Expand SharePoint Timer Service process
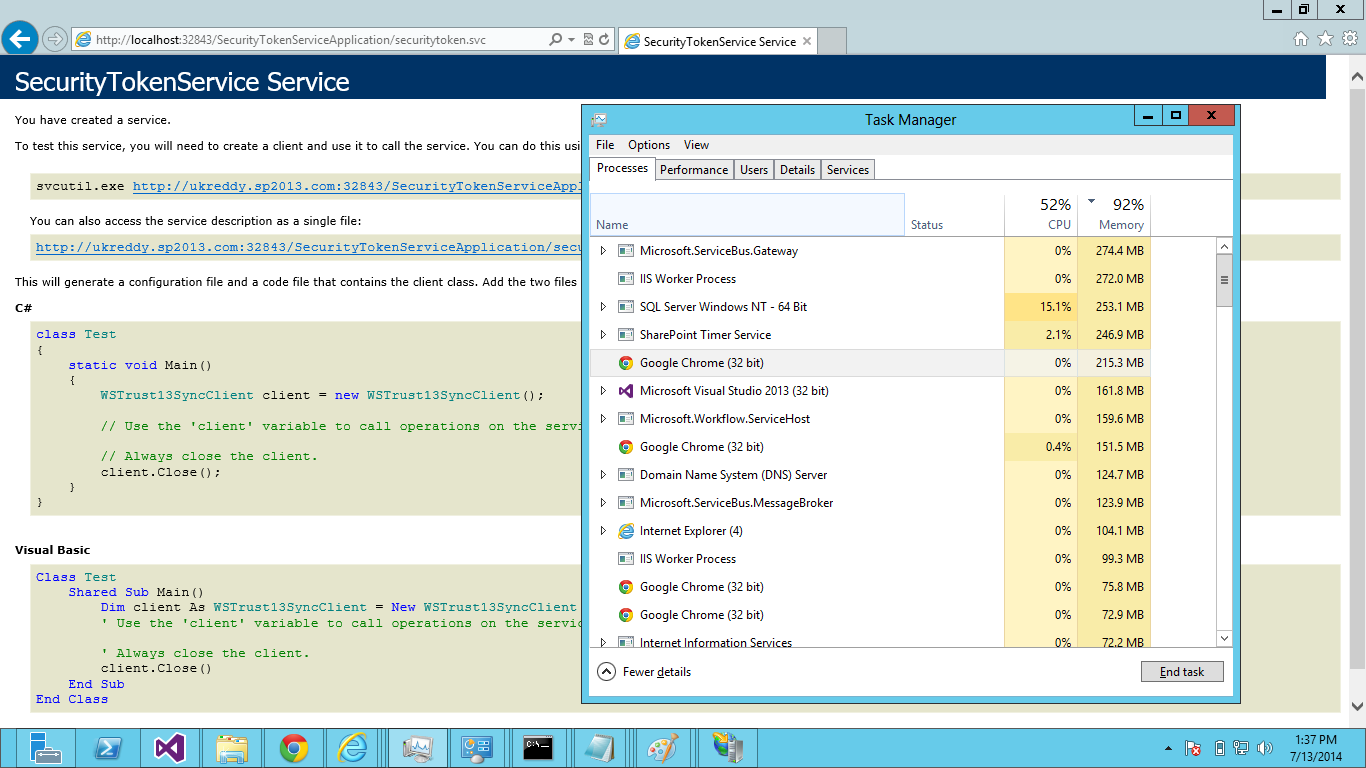 pos(603,335)
